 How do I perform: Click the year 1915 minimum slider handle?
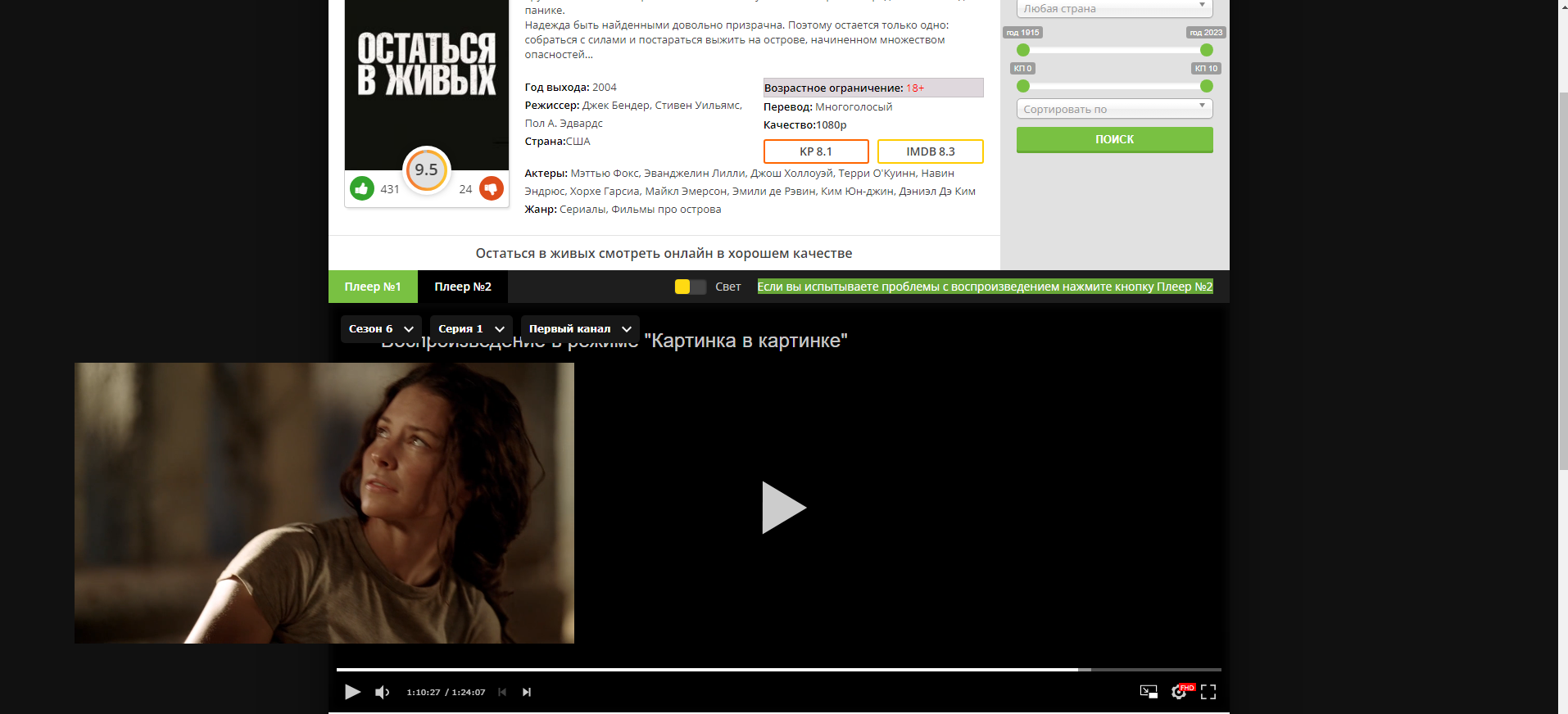point(1023,50)
